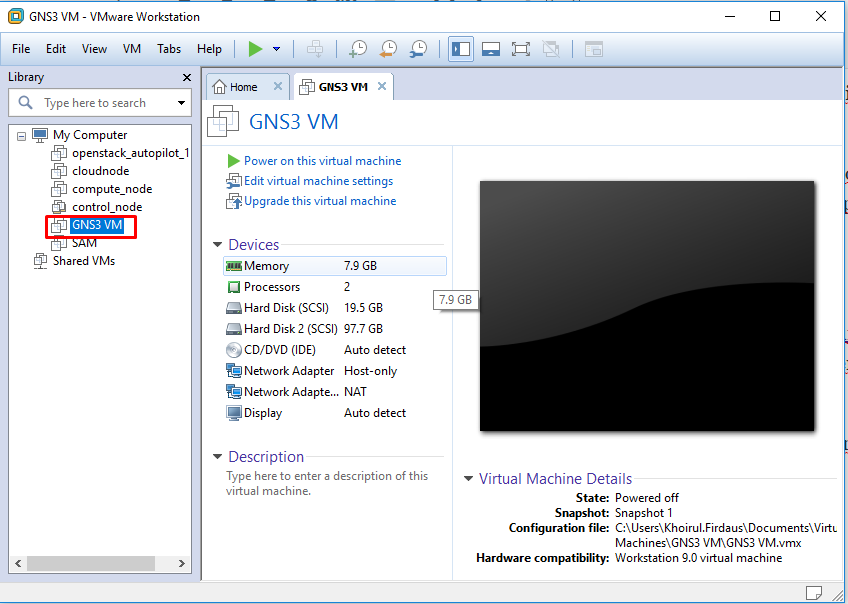Click the description text entry area
The width and height of the screenshot is (848, 604).
point(327,483)
